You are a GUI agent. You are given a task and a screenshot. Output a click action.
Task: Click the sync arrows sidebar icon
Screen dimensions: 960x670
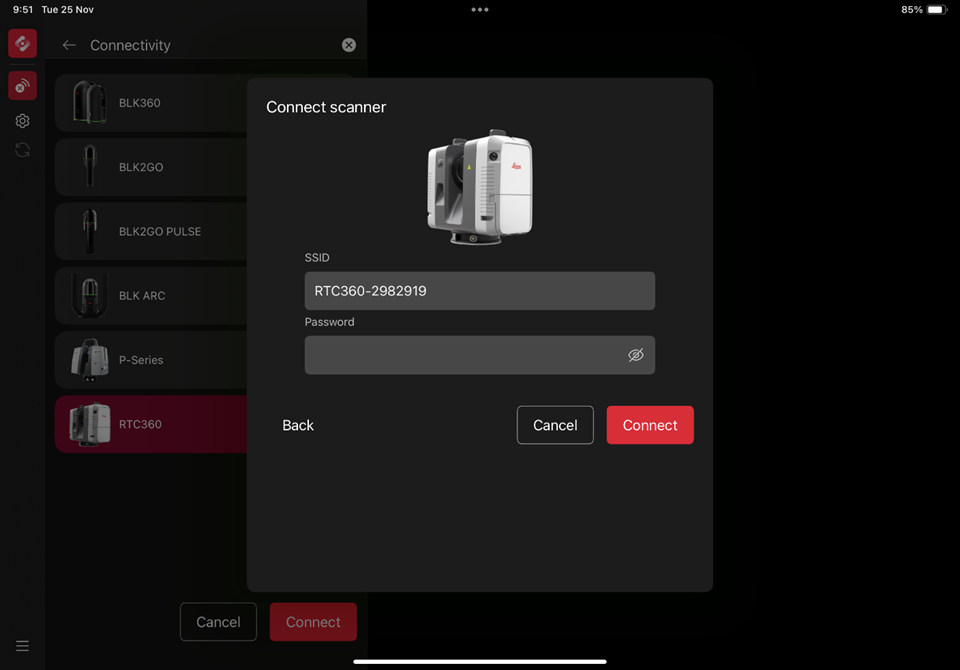click(x=22, y=150)
